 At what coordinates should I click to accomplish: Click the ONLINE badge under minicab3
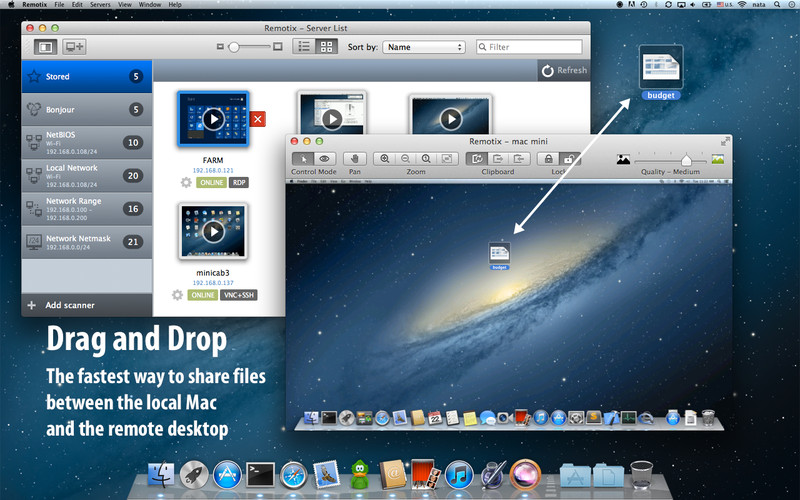coord(203,295)
